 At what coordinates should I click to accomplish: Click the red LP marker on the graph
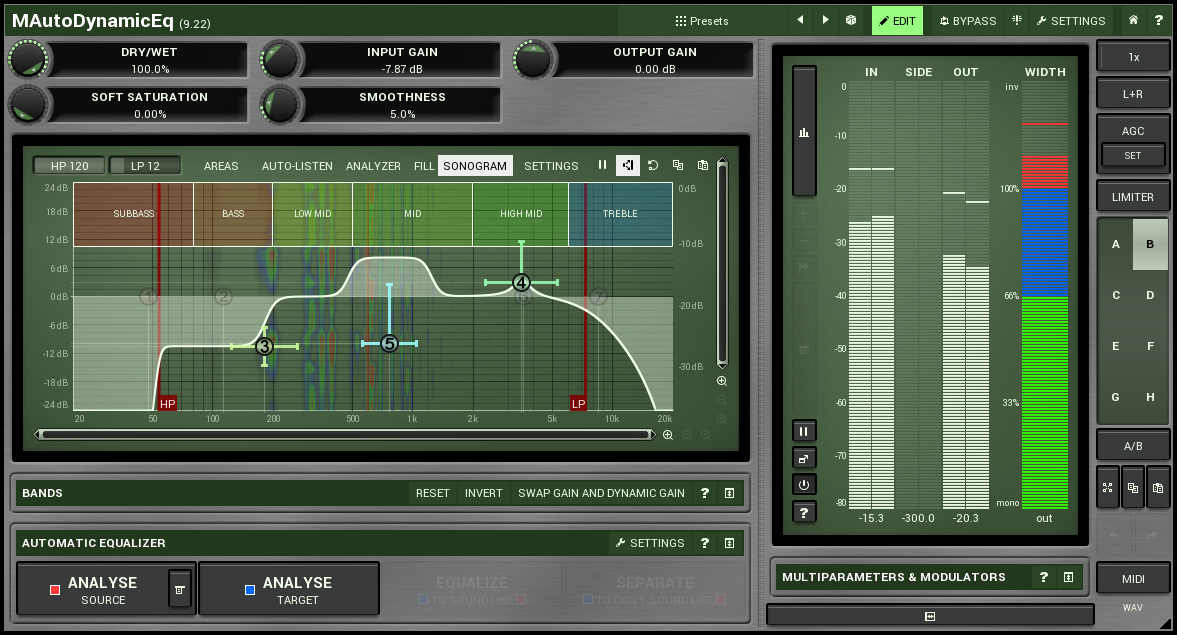(x=578, y=404)
